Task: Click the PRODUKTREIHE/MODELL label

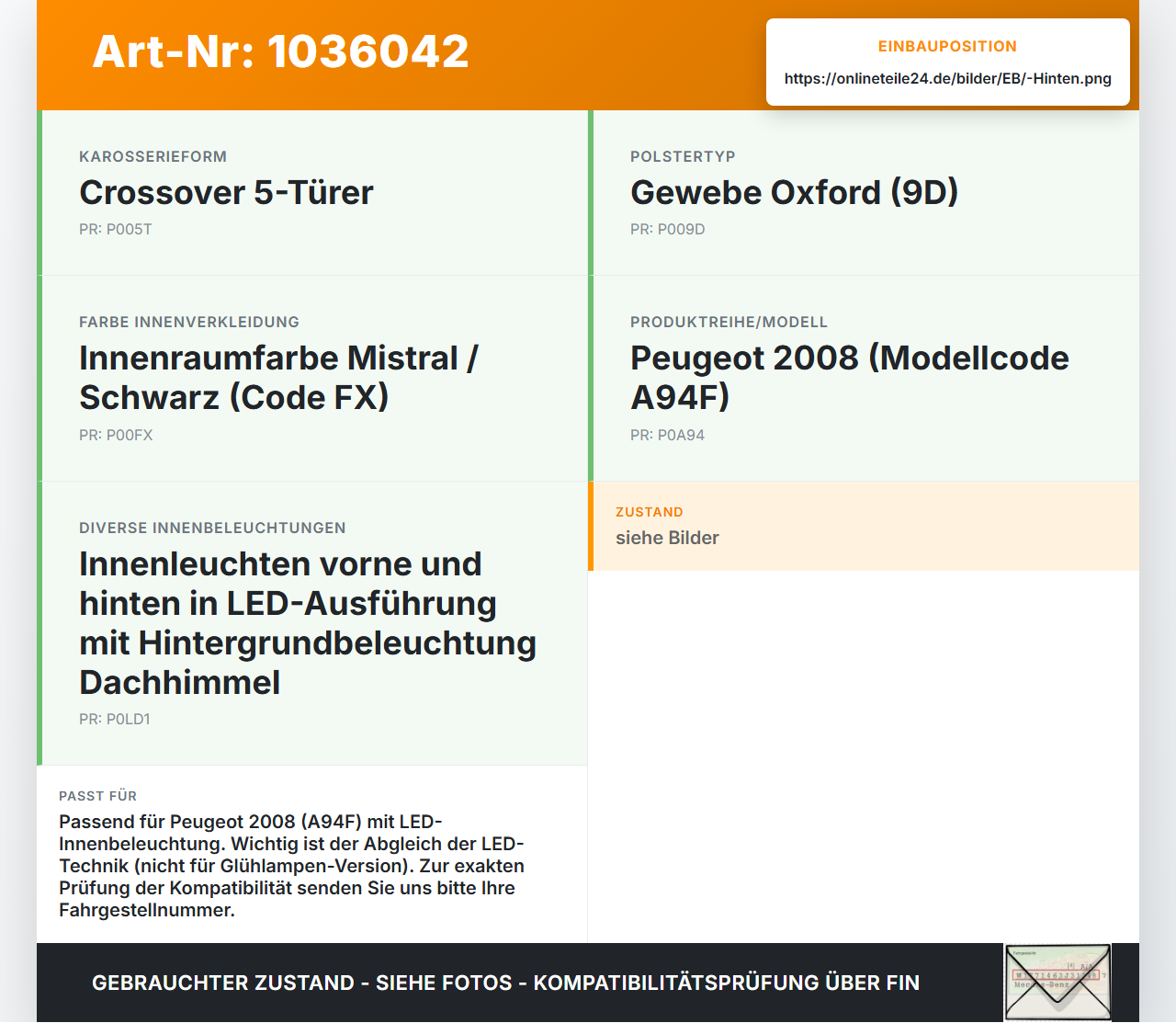Action: click(x=729, y=322)
